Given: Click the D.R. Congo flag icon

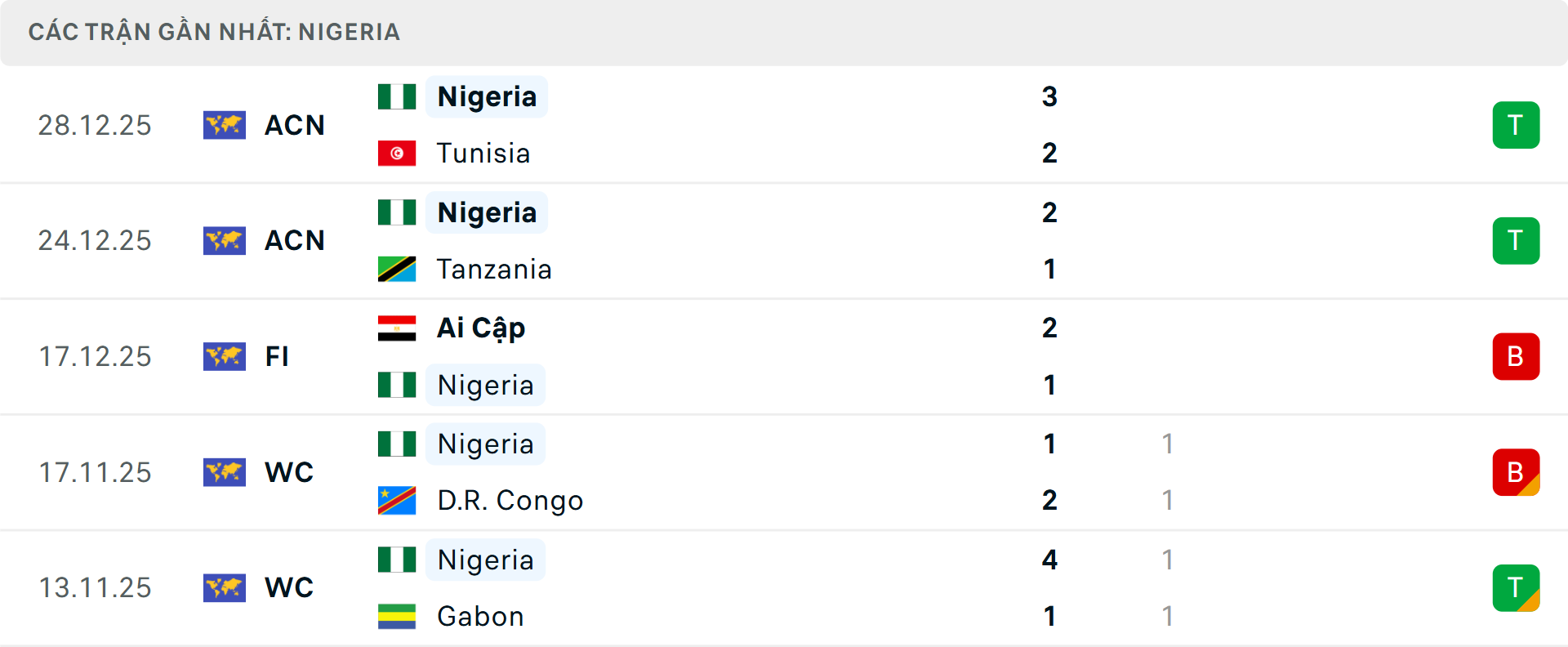Looking at the screenshot, I should click(x=397, y=501).
